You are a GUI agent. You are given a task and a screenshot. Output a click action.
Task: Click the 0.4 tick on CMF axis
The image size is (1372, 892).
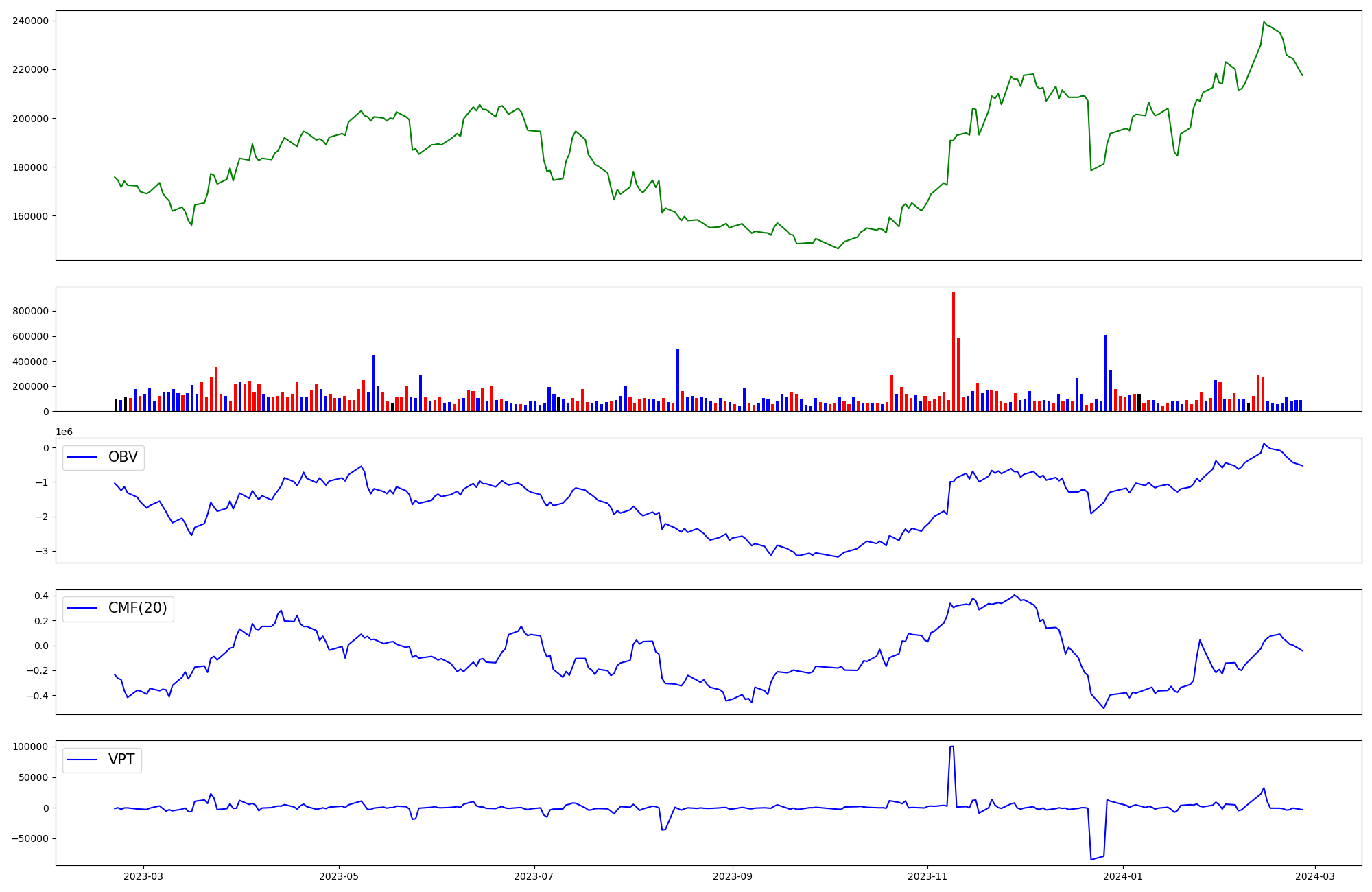(x=42, y=596)
